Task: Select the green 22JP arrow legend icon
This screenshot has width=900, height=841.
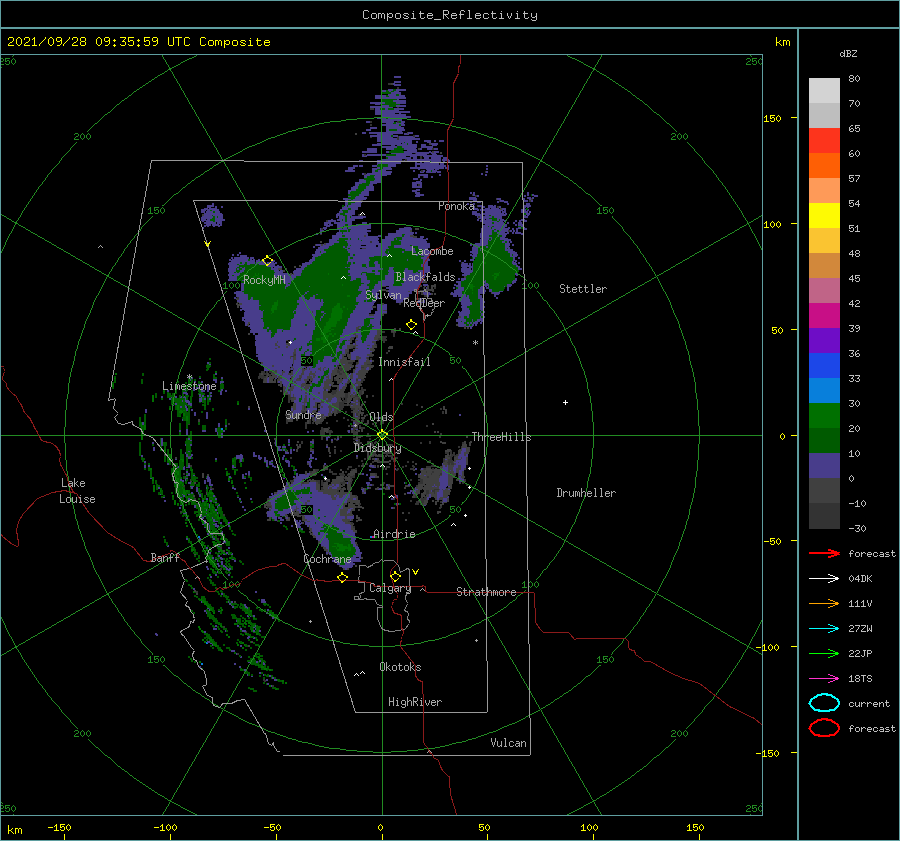Action: pyautogui.click(x=824, y=653)
